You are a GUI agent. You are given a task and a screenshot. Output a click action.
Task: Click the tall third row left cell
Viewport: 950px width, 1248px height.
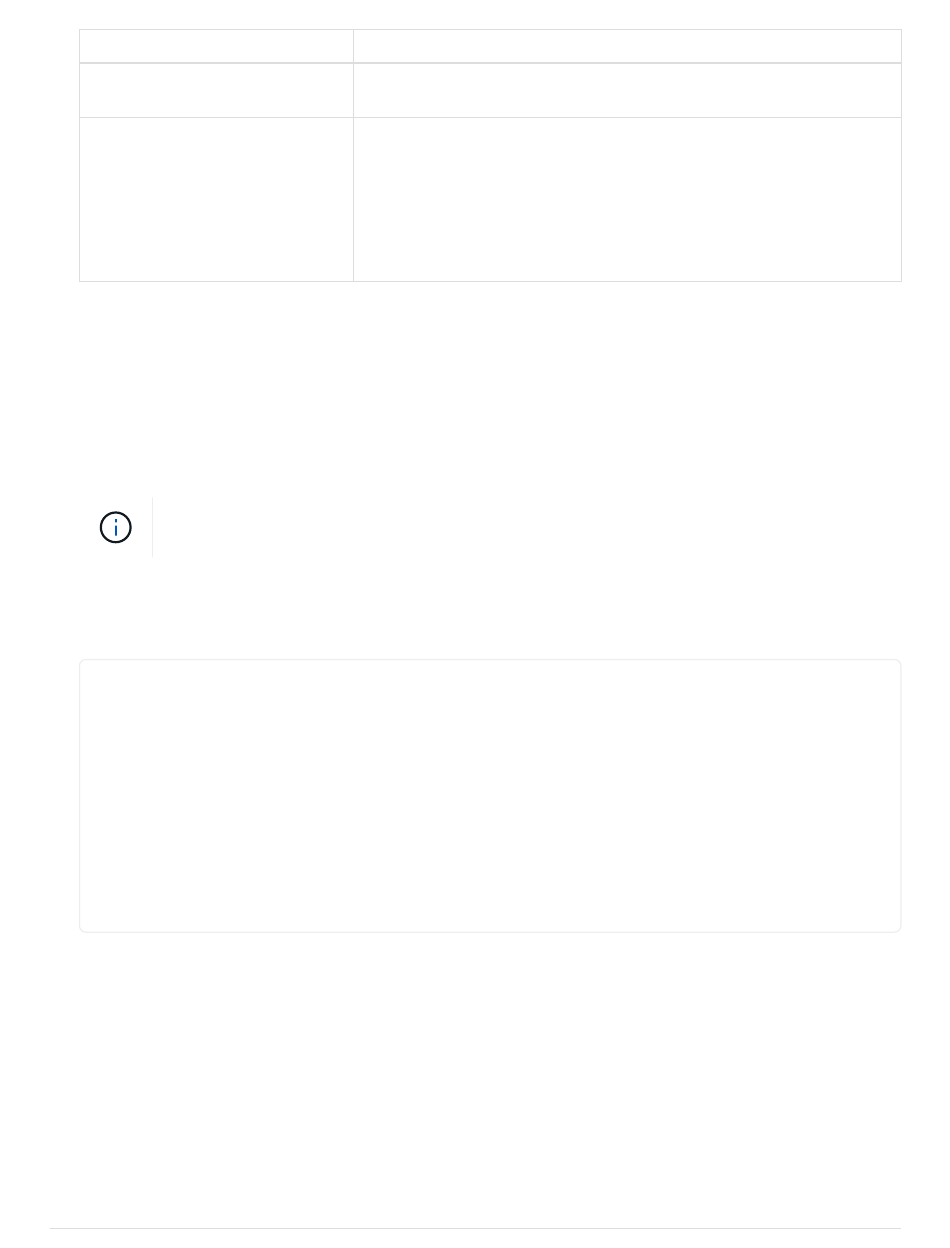pyautogui.click(x=216, y=200)
